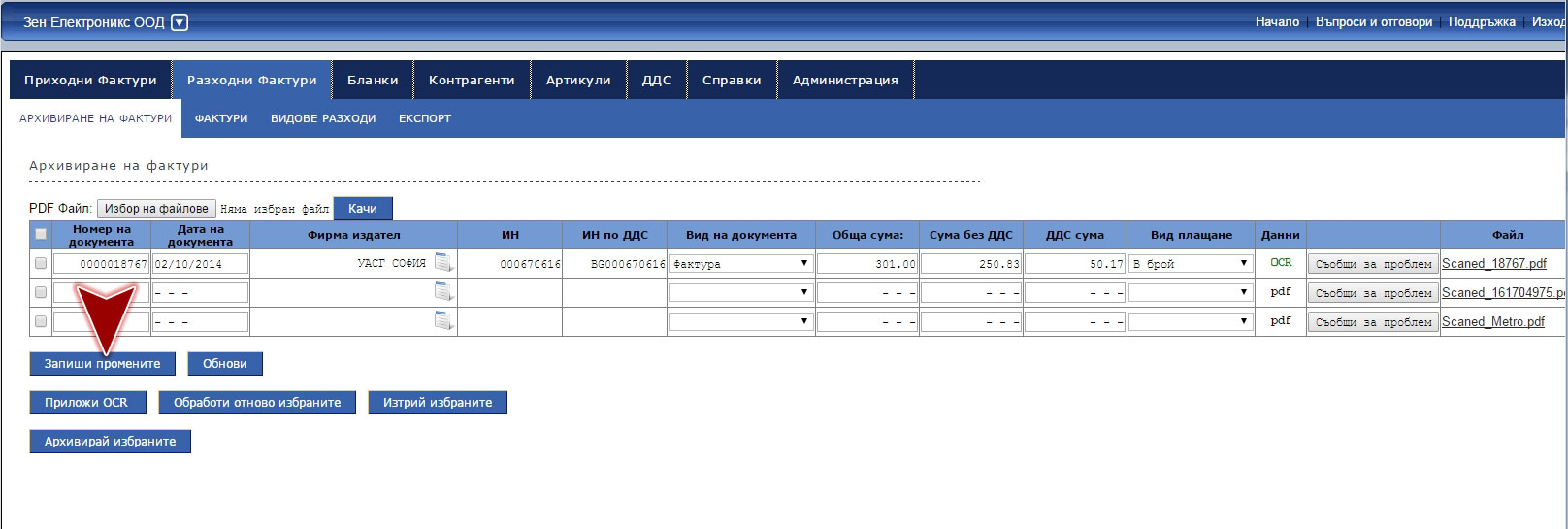The image size is (1568, 529).
Task: Click the Архивирай избраните button
Action: (x=111, y=442)
